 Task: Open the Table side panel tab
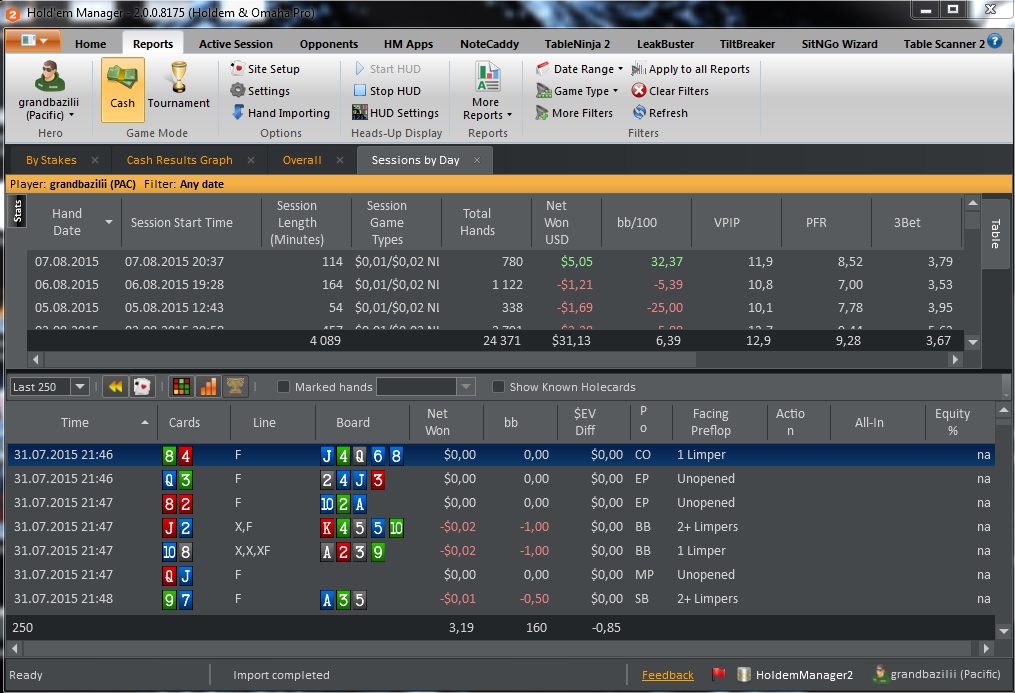(996, 234)
